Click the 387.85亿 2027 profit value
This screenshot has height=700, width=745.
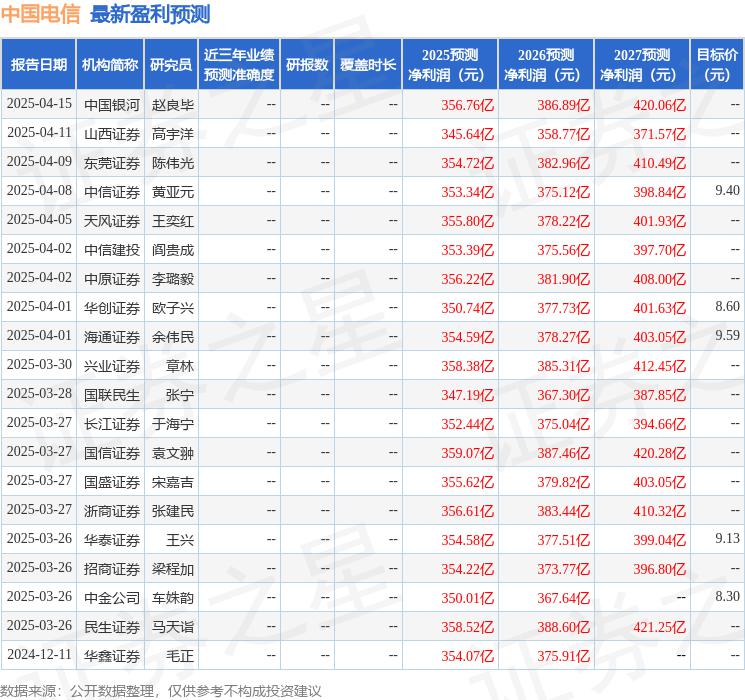(659, 395)
